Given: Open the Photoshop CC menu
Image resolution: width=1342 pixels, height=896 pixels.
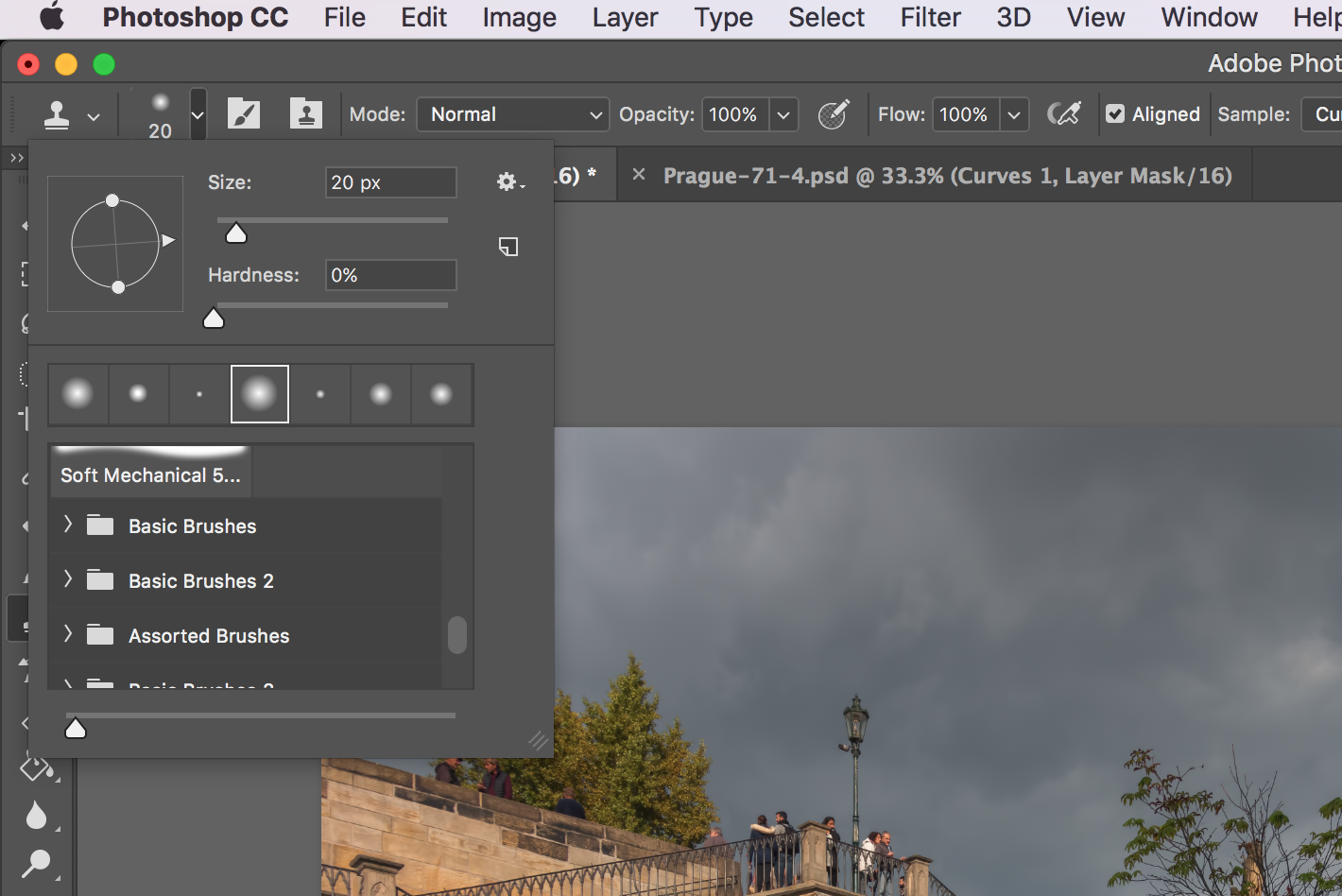Looking at the screenshot, I should (x=196, y=17).
